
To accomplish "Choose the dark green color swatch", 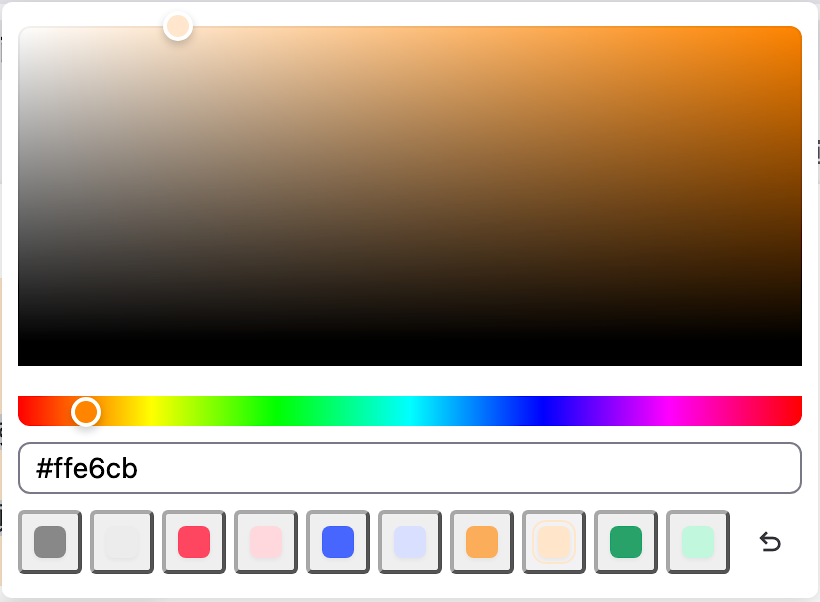I will coord(626,542).
